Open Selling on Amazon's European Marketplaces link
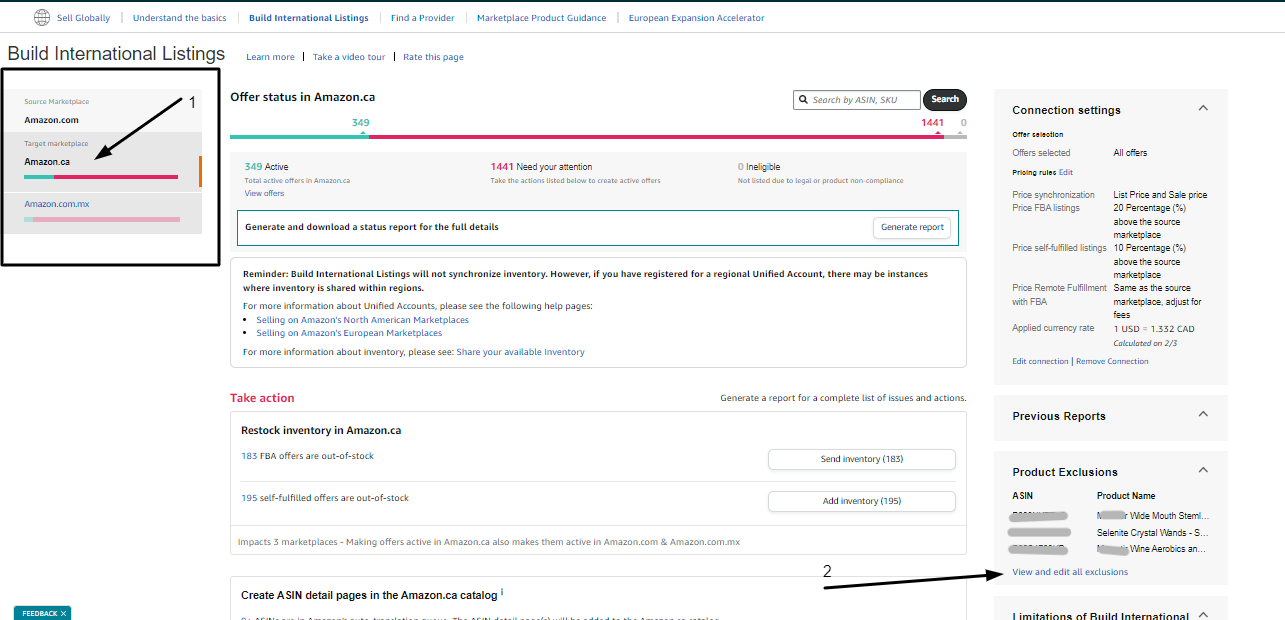The width and height of the screenshot is (1285, 620). tap(349, 333)
